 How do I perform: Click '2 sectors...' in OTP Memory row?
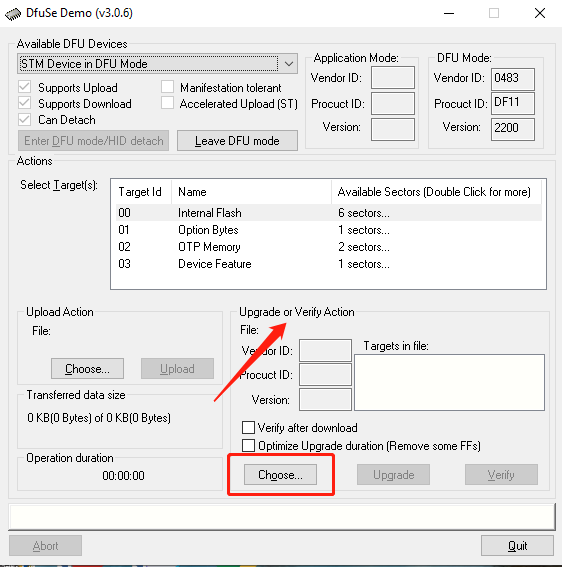click(364, 247)
